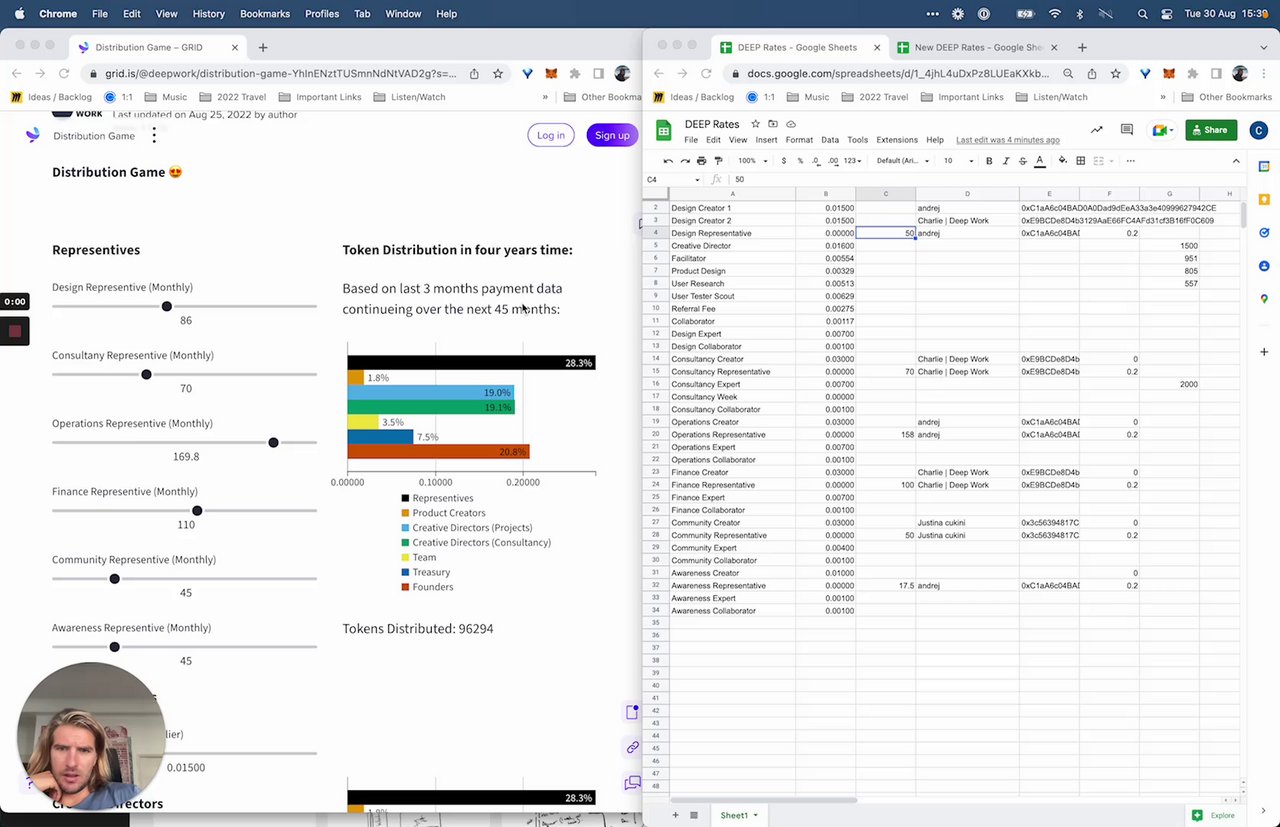1280x827 pixels.
Task: Open the fill color picker
Action: (1062, 161)
